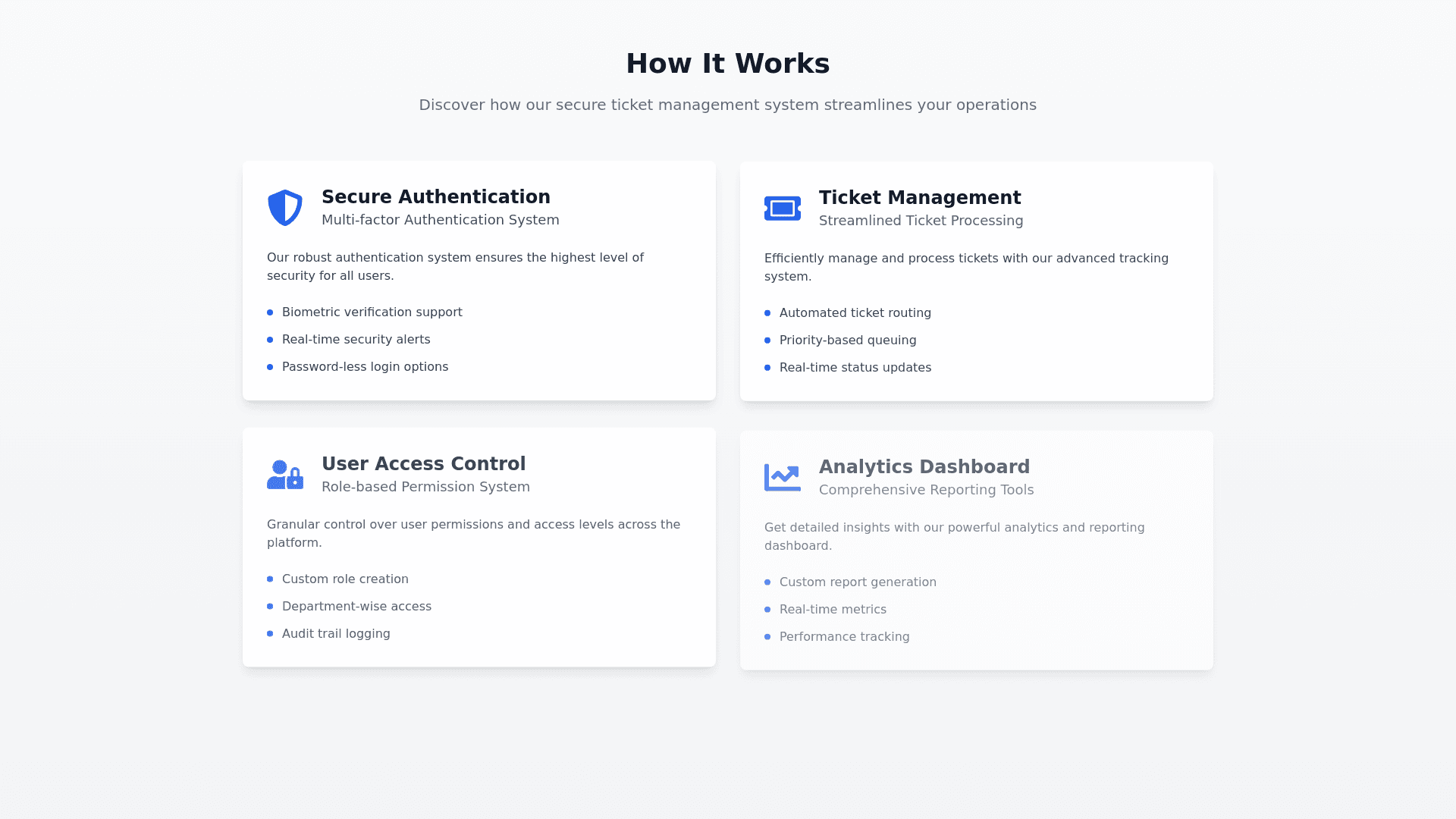Click Audit trail logging item
This screenshot has width=1456, height=819.
[336, 634]
